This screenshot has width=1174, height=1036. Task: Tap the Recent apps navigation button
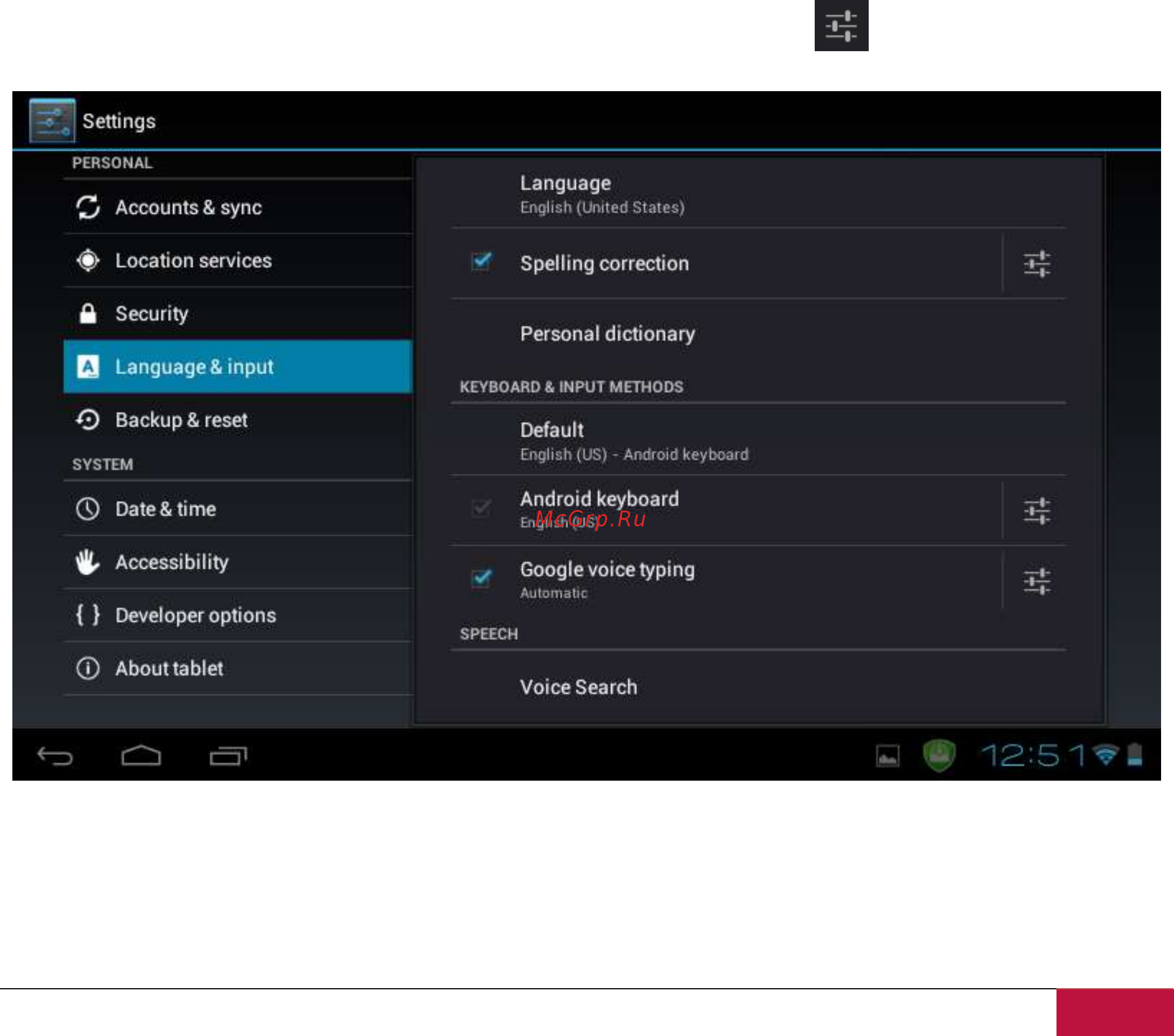(228, 755)
